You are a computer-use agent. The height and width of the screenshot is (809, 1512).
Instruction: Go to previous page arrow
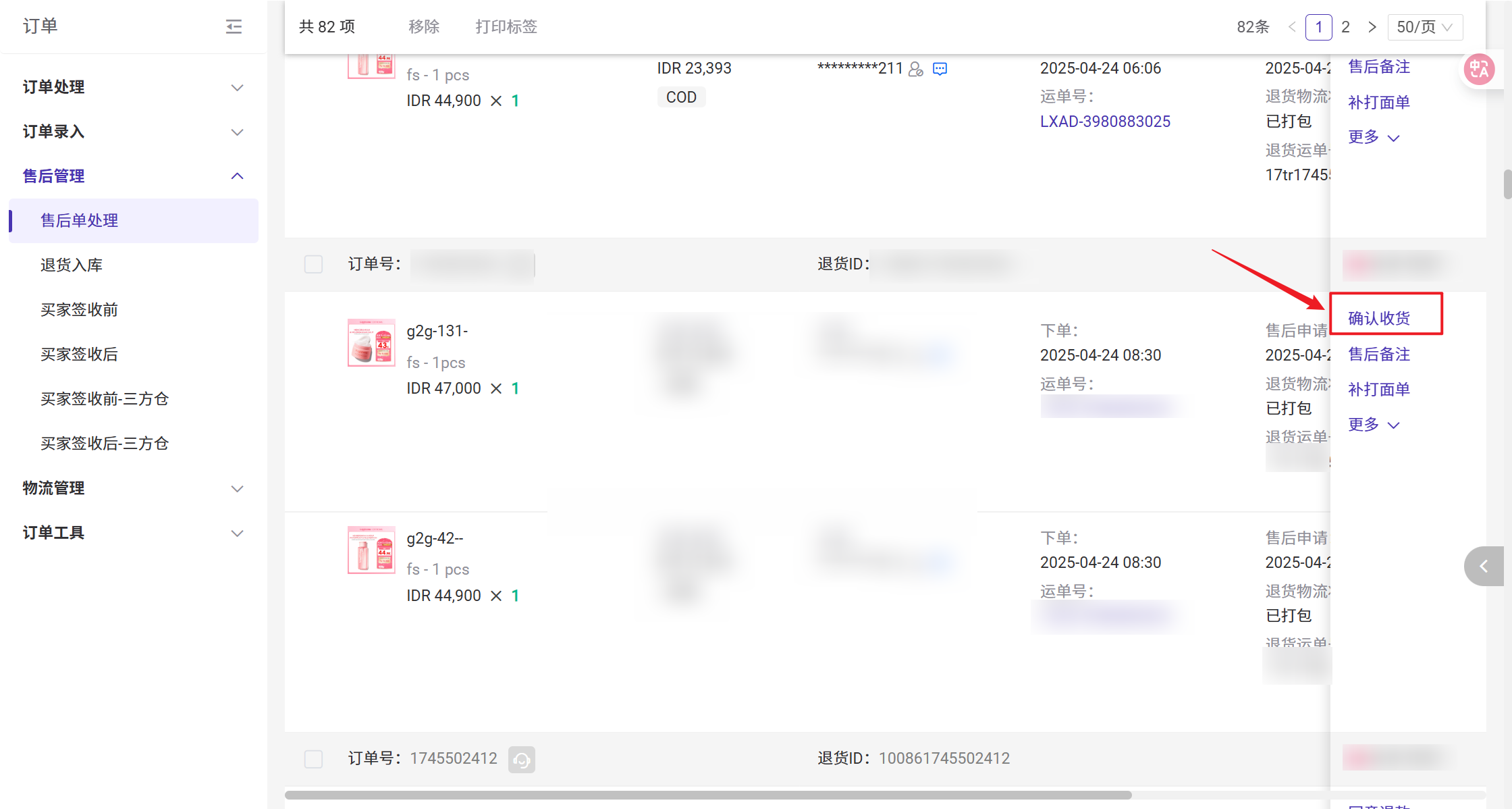point(1292,27)
